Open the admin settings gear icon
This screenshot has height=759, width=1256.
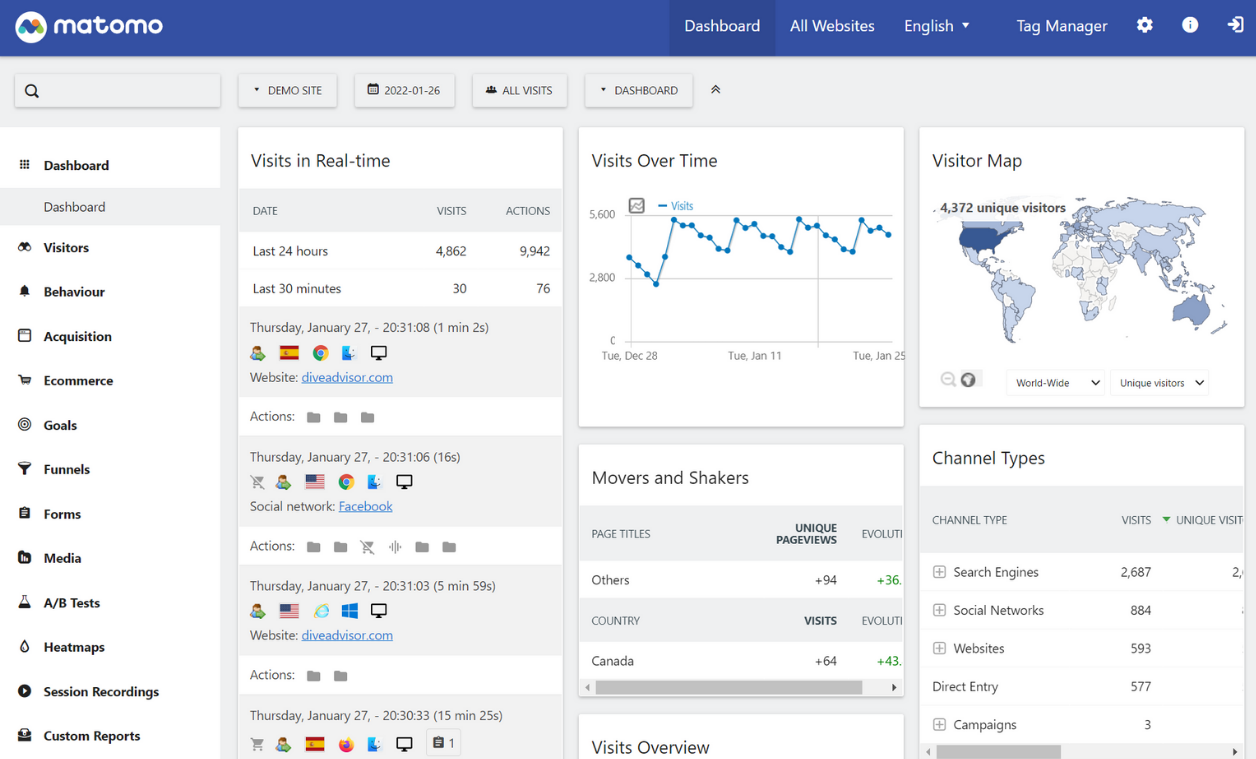coord(1144,25)
